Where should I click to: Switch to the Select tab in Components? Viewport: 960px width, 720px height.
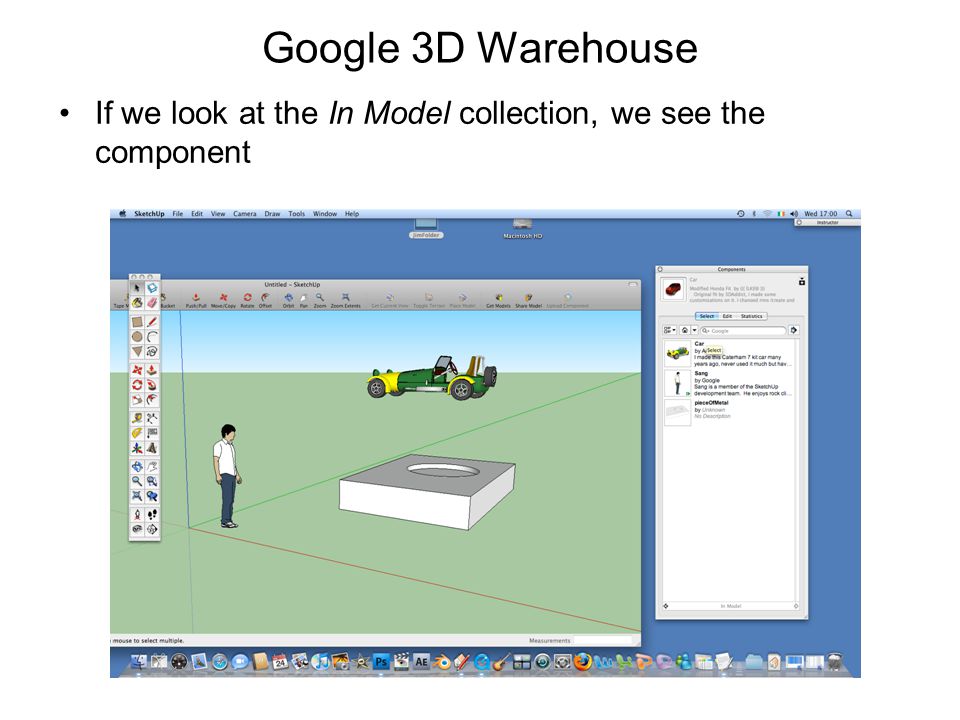tap(707, 316)
